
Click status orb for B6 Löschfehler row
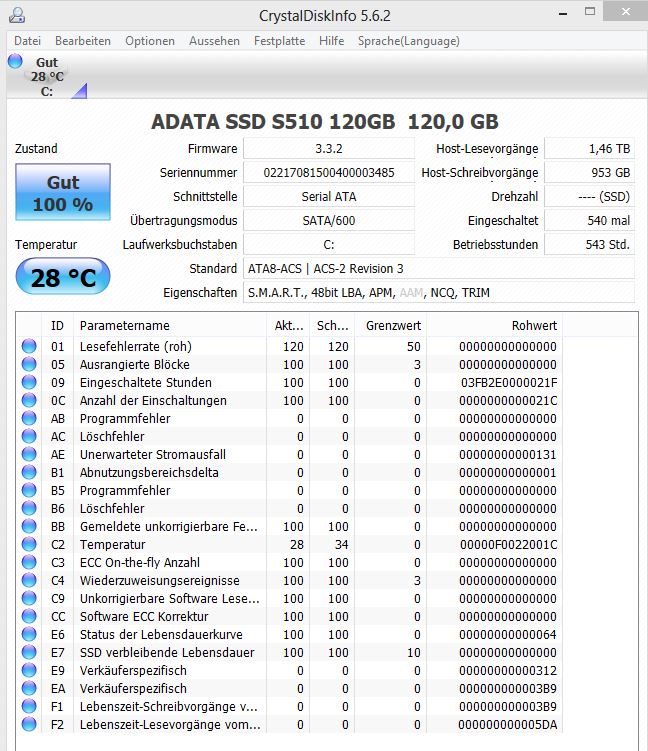29,508
